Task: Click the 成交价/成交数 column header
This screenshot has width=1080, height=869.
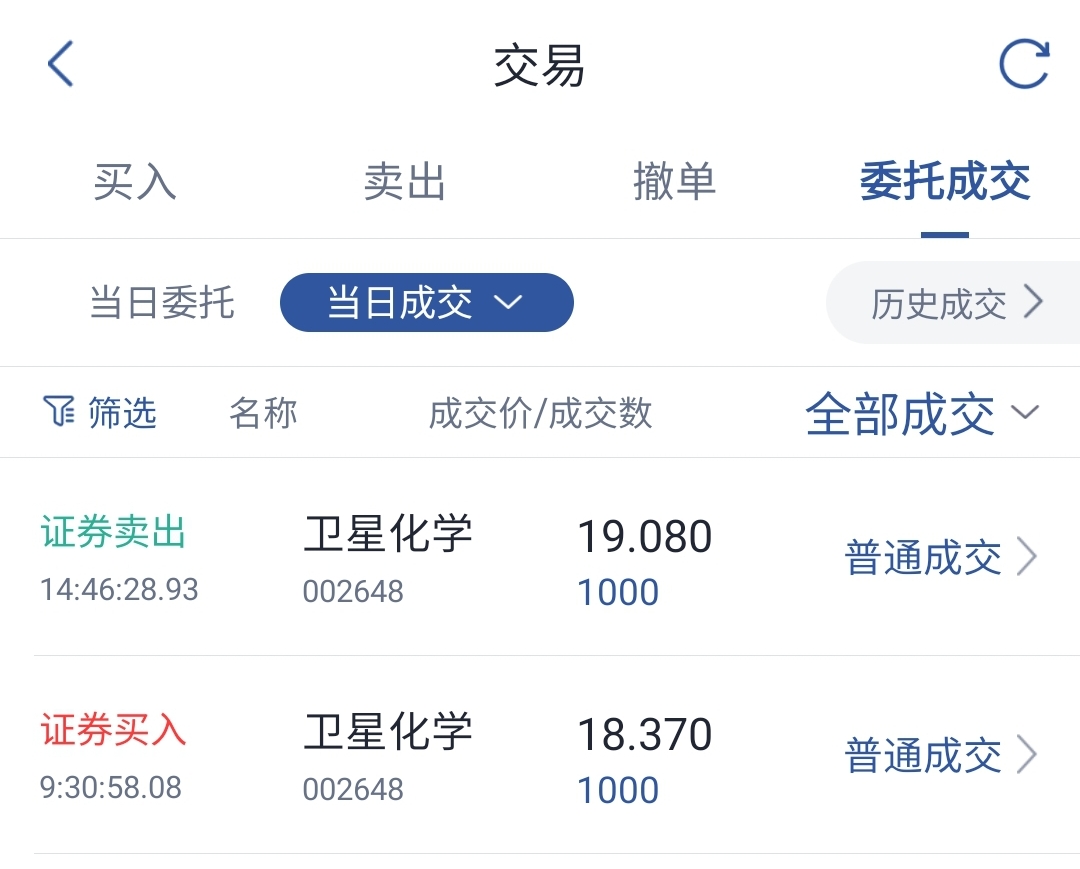Action: coord(540,413)
